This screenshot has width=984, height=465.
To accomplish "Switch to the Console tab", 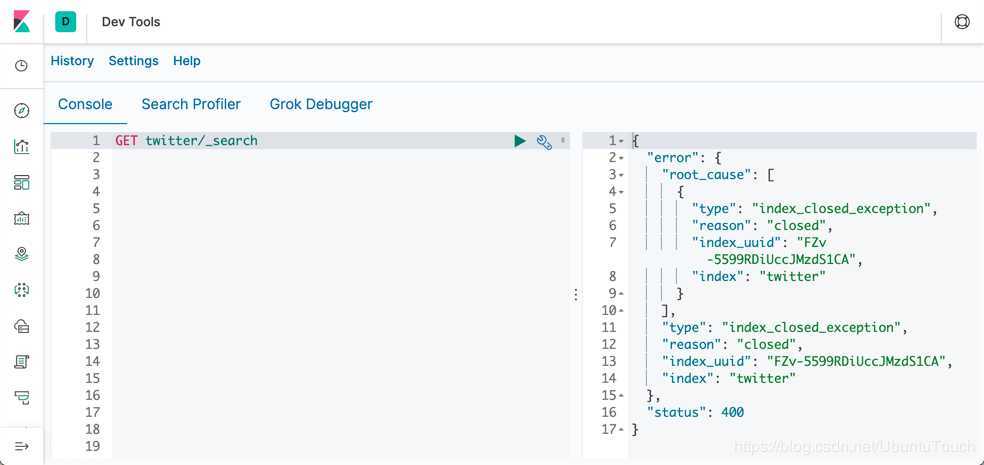I will 85,104.
